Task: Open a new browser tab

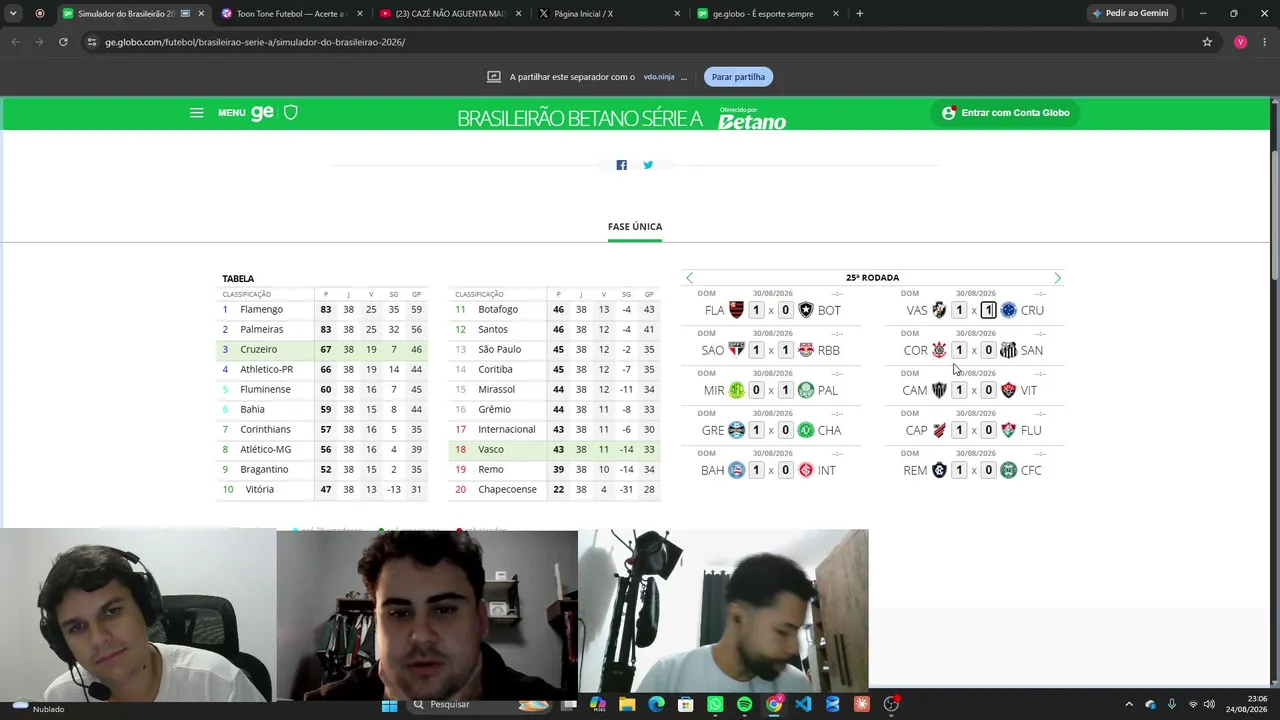Action: pos(859,14)
